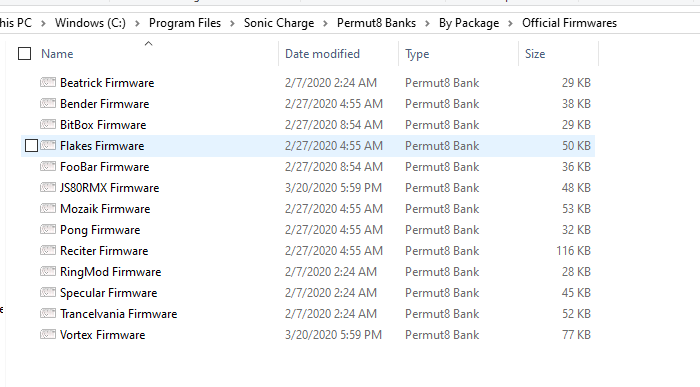The height and width of the screenshot is (387, 700).
Task: Sort by the Size column header
Action: [535, 54]
